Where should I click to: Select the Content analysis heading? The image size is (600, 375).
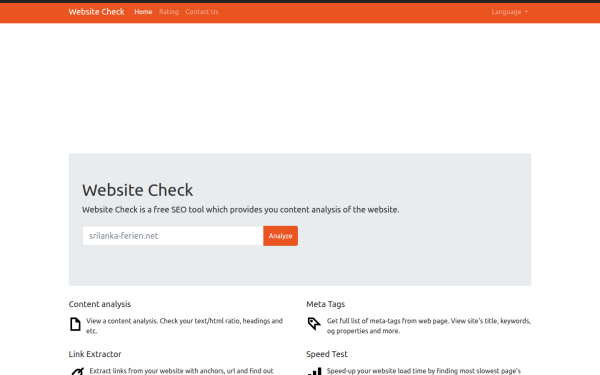click(x=100, y=304)
